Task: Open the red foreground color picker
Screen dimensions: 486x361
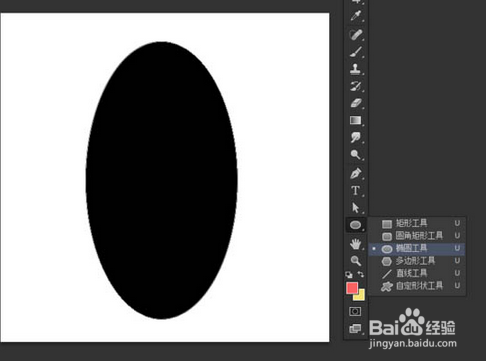Action: tap(352, 288)
